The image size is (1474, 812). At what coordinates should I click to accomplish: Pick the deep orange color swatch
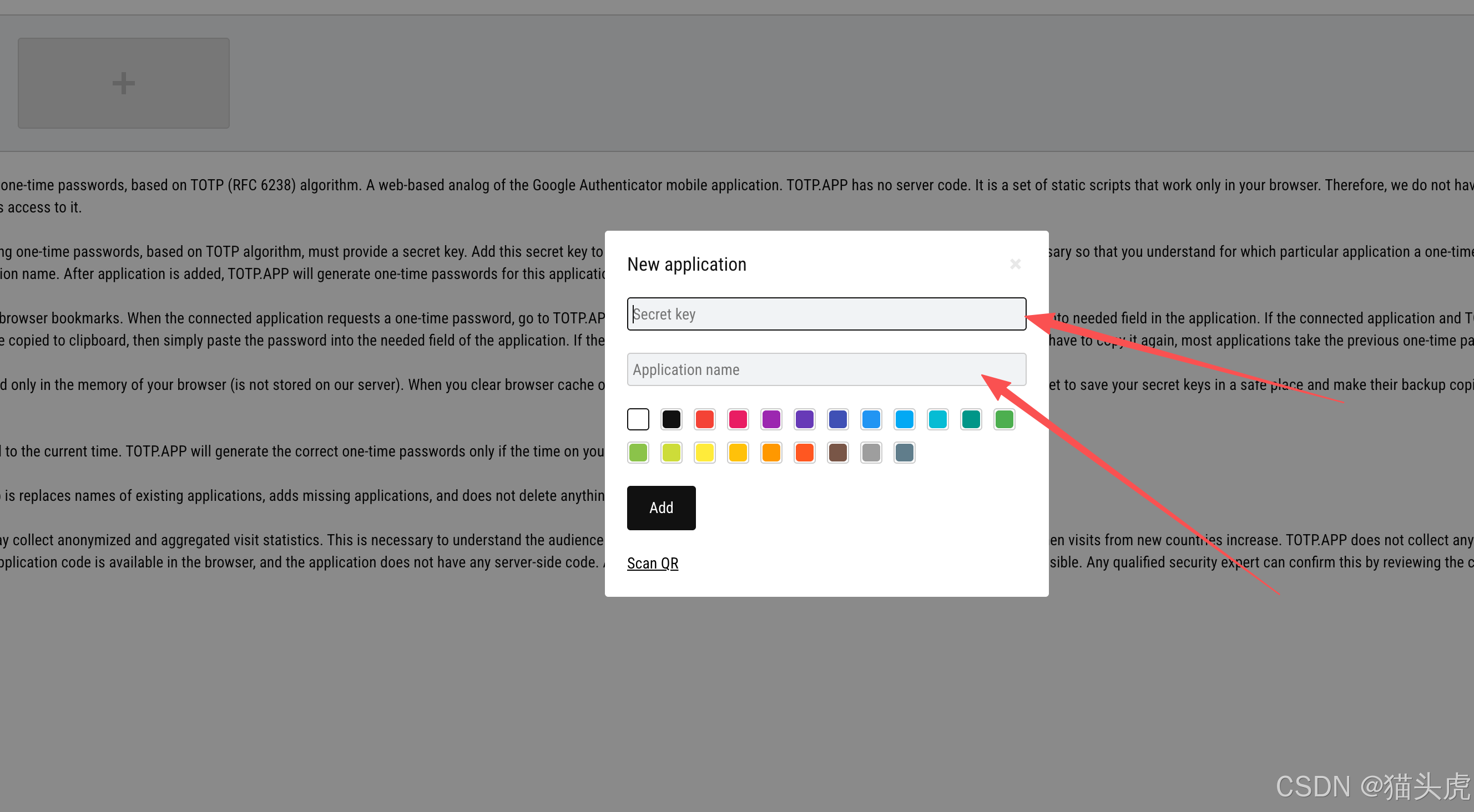805,453
